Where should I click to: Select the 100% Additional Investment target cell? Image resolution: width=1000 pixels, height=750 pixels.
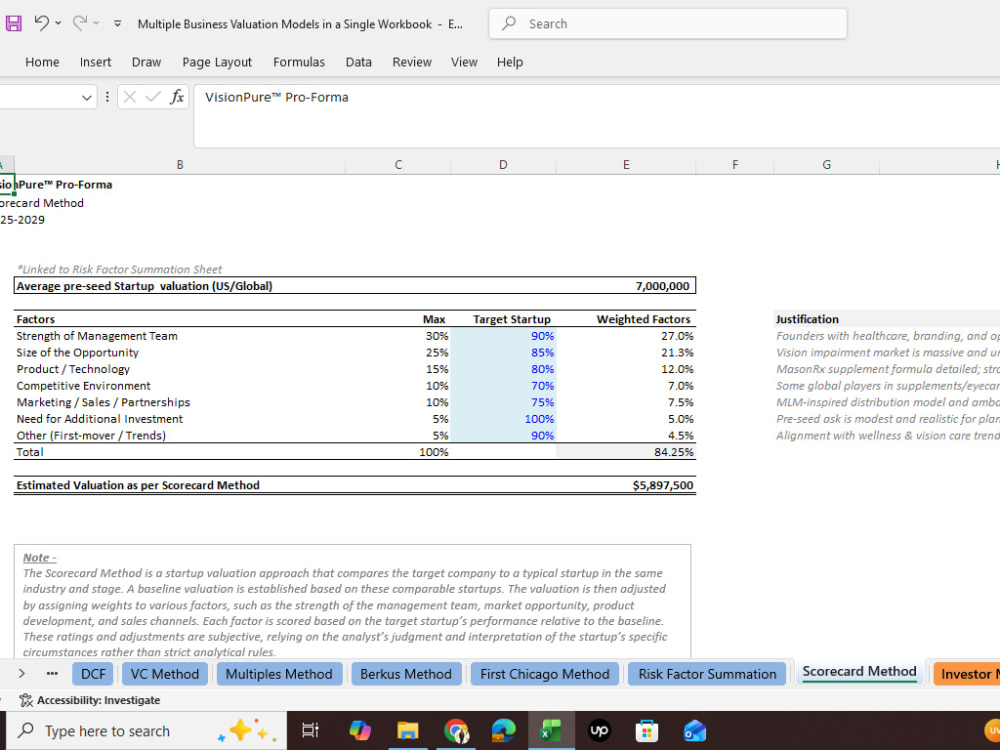point(503,419)
